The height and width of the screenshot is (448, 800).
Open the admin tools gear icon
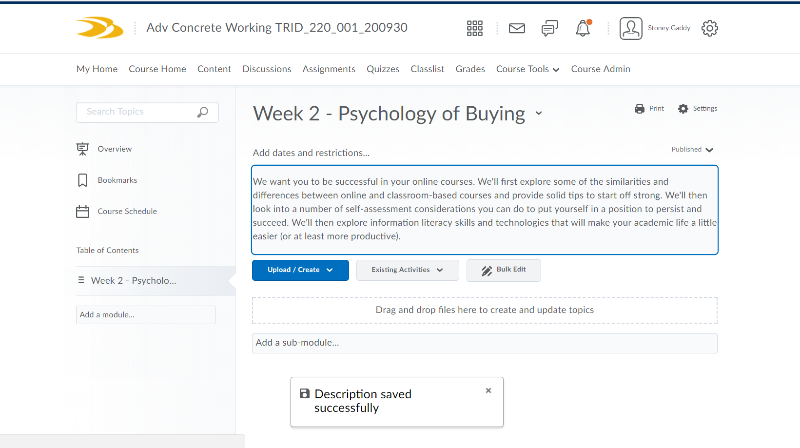point(710,28)
